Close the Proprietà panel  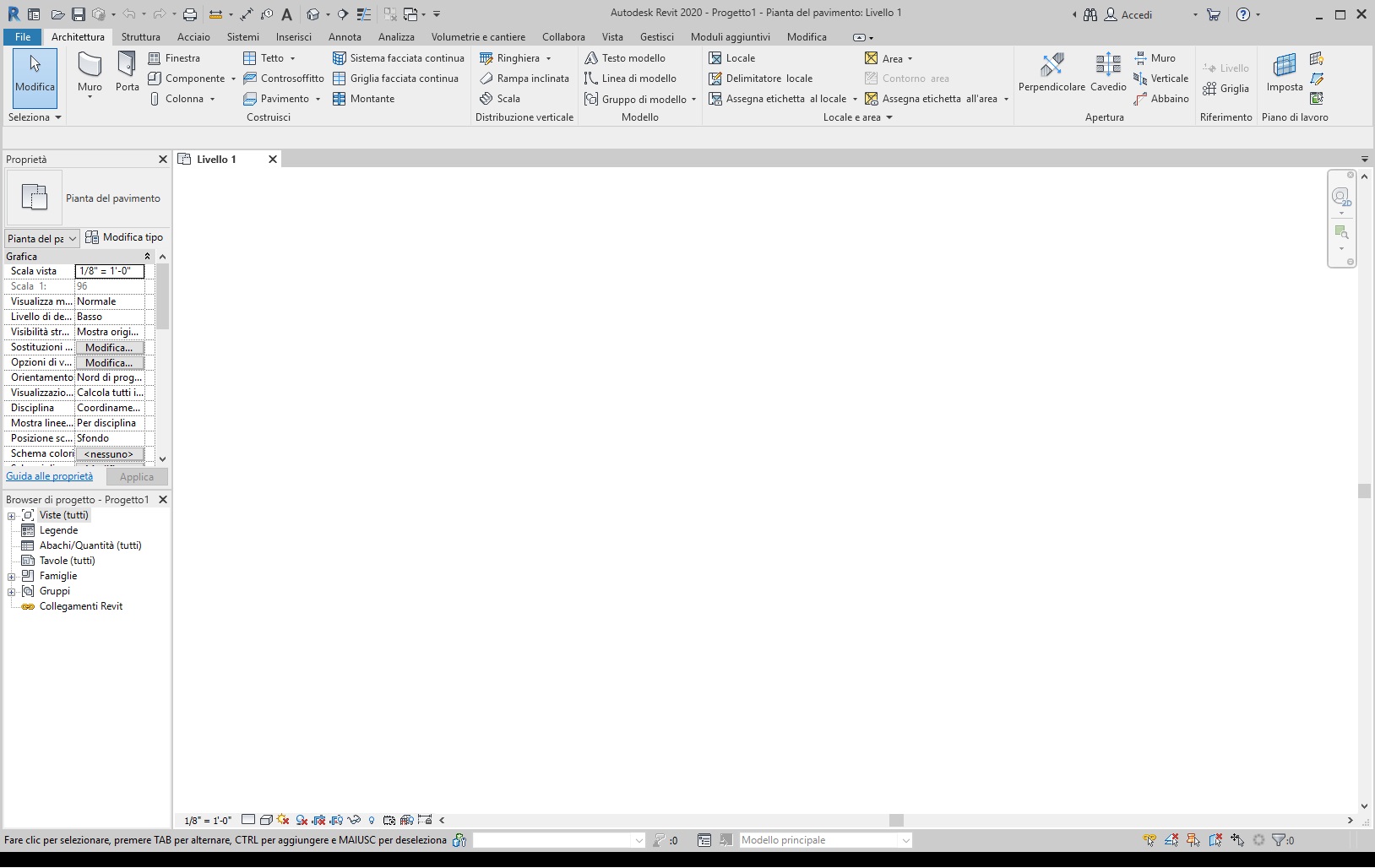coord(163,159)
